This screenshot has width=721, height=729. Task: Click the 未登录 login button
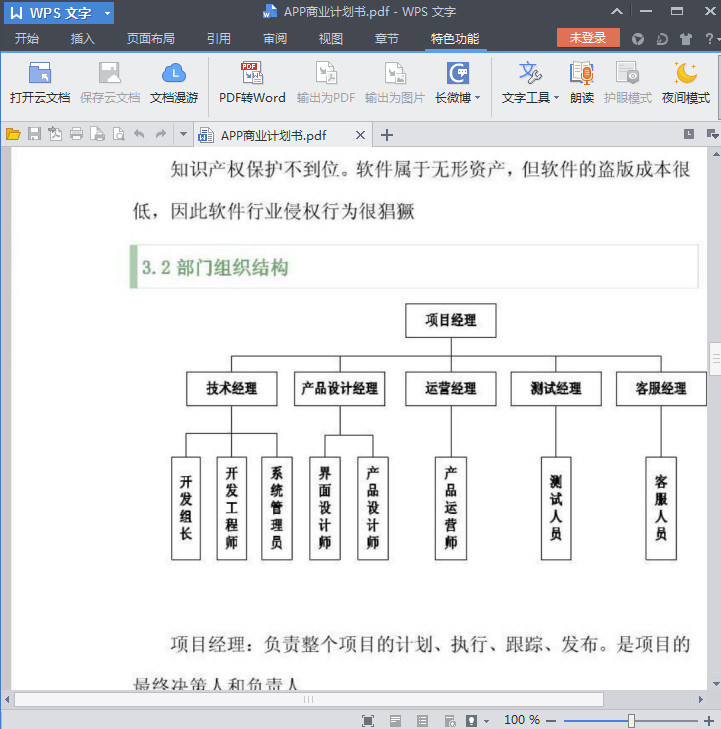pyautogui.click(x=588, y=38)
